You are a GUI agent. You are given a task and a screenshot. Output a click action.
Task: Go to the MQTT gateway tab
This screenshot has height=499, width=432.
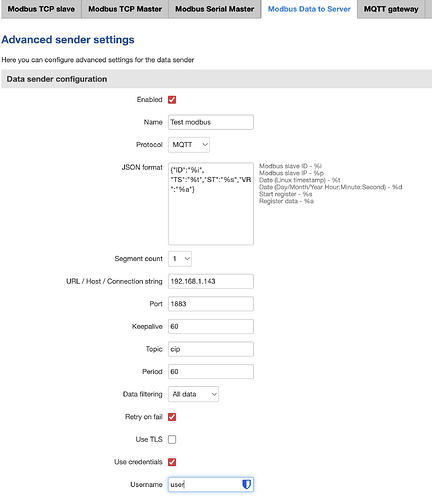point(391,9)
